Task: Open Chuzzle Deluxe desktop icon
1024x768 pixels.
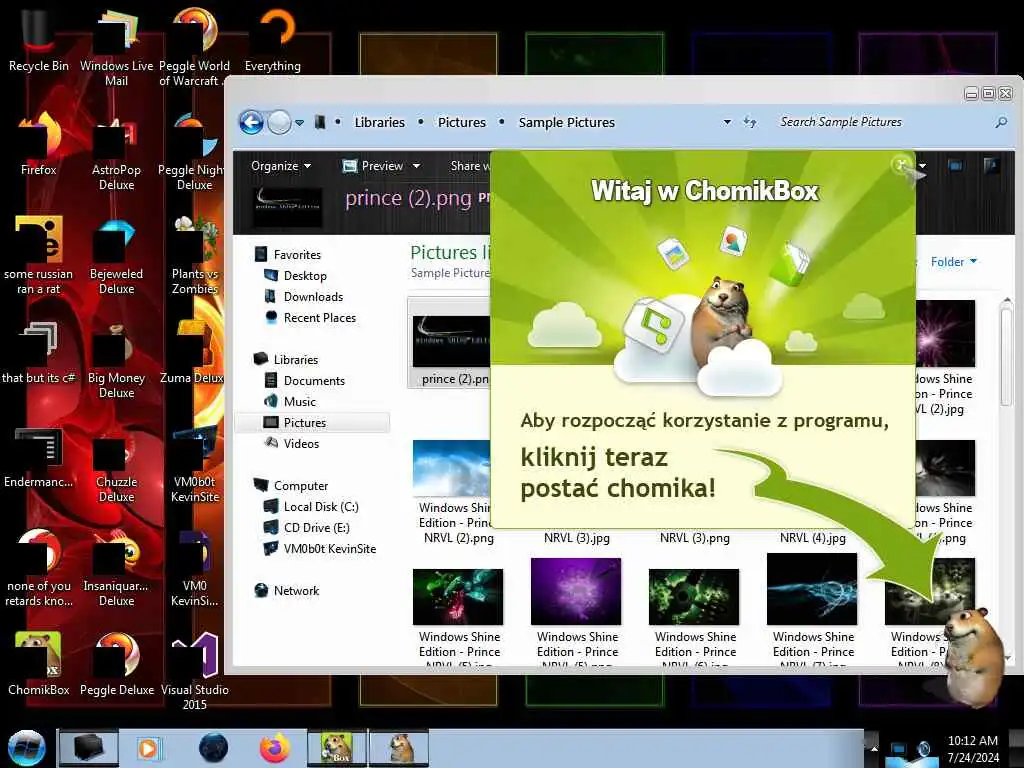Action: click(x=116, y=464)
